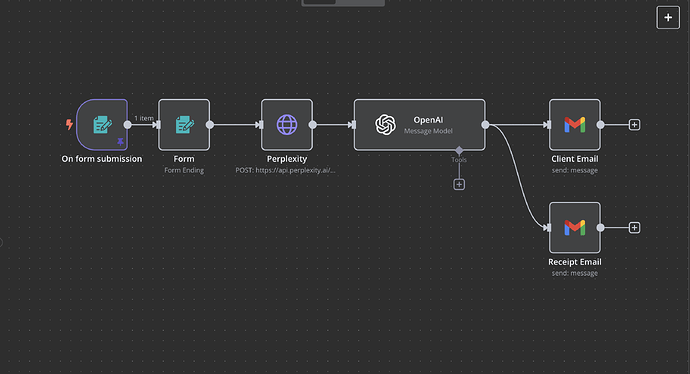690x374 pixels.
Task: Click the Perplexity node output connector
Action: pyautogui.click(x=312, y=125)
